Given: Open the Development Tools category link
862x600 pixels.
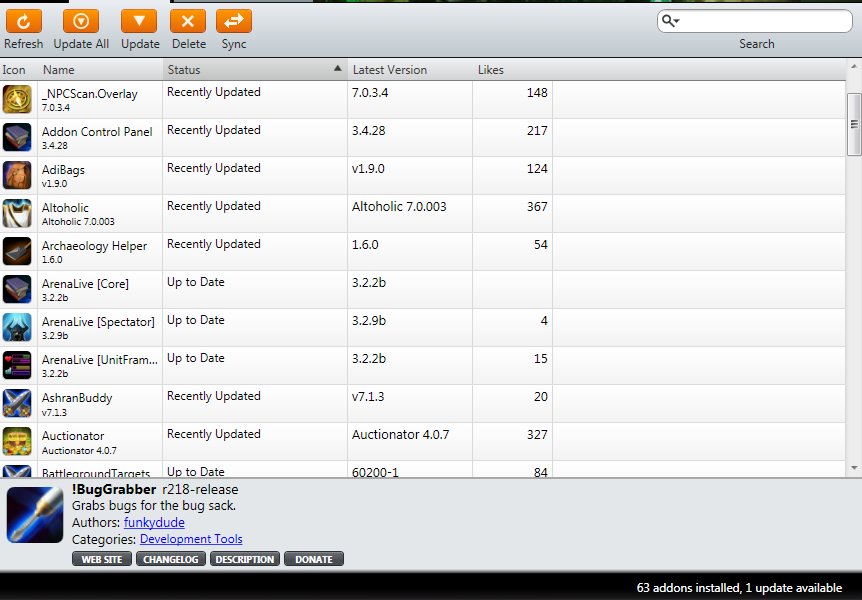Looking at the screenshot, I should [191, 539].
